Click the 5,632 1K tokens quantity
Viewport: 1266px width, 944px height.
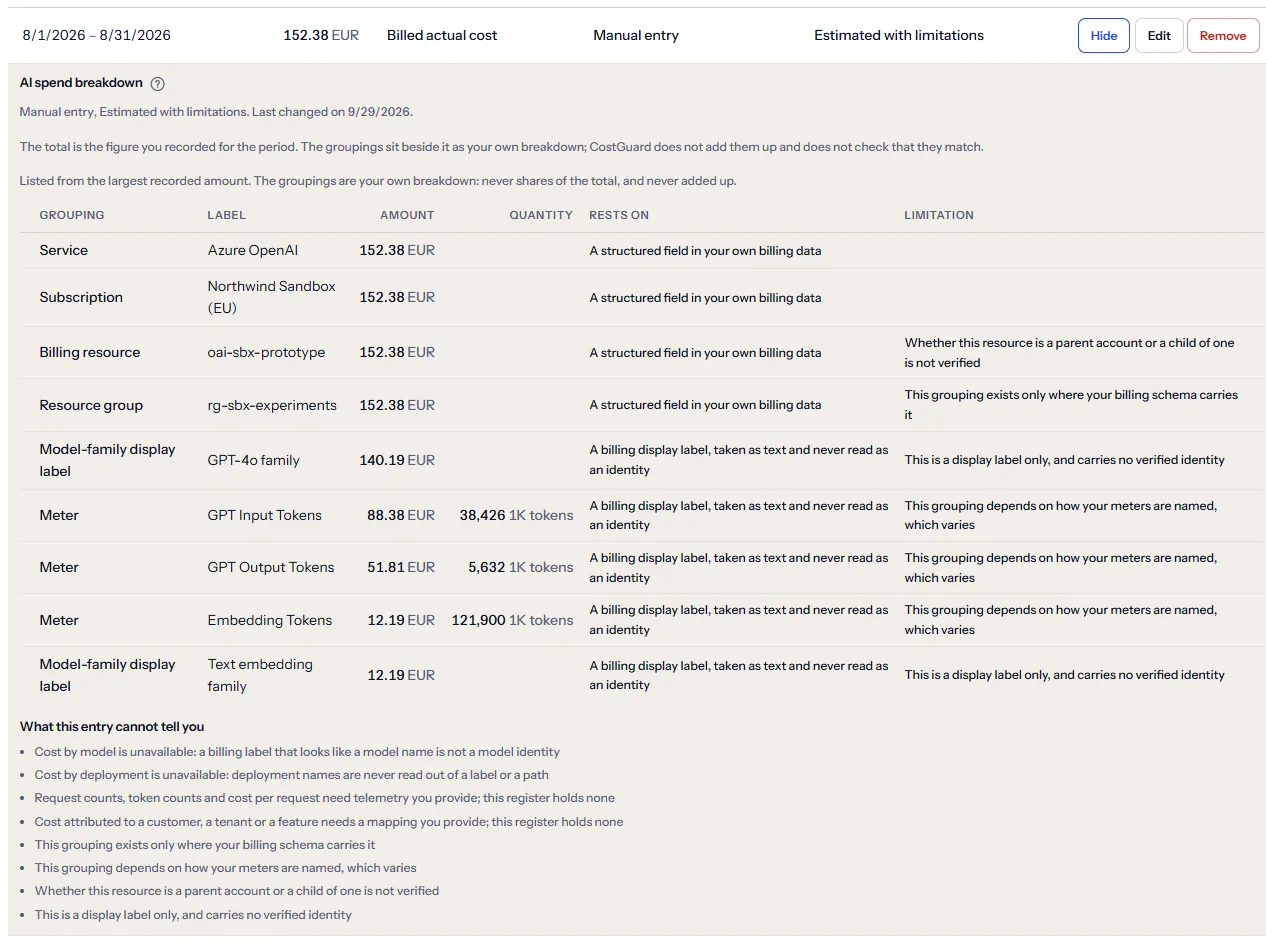coord(521,567)
